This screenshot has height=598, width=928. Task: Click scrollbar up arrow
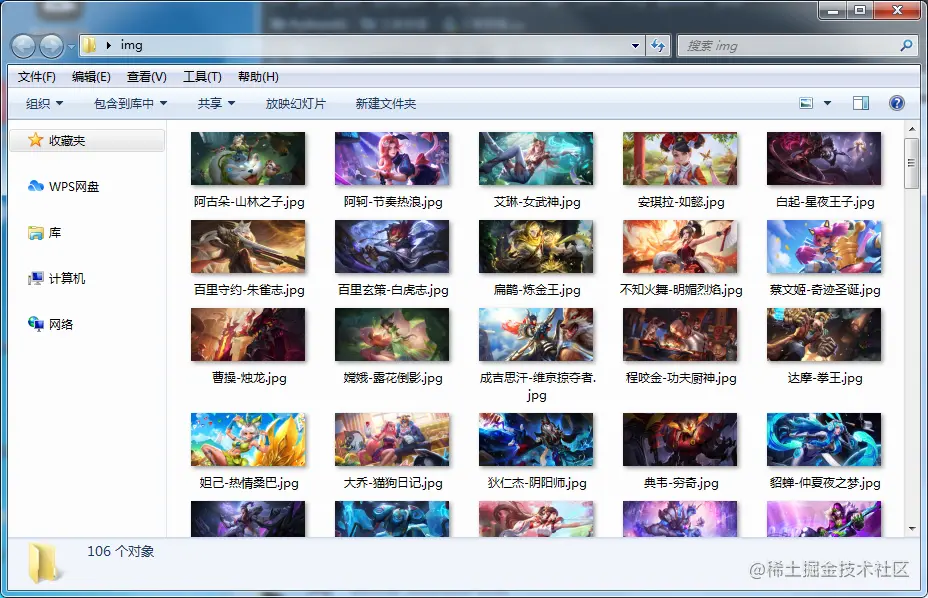[x=911, y=129]
